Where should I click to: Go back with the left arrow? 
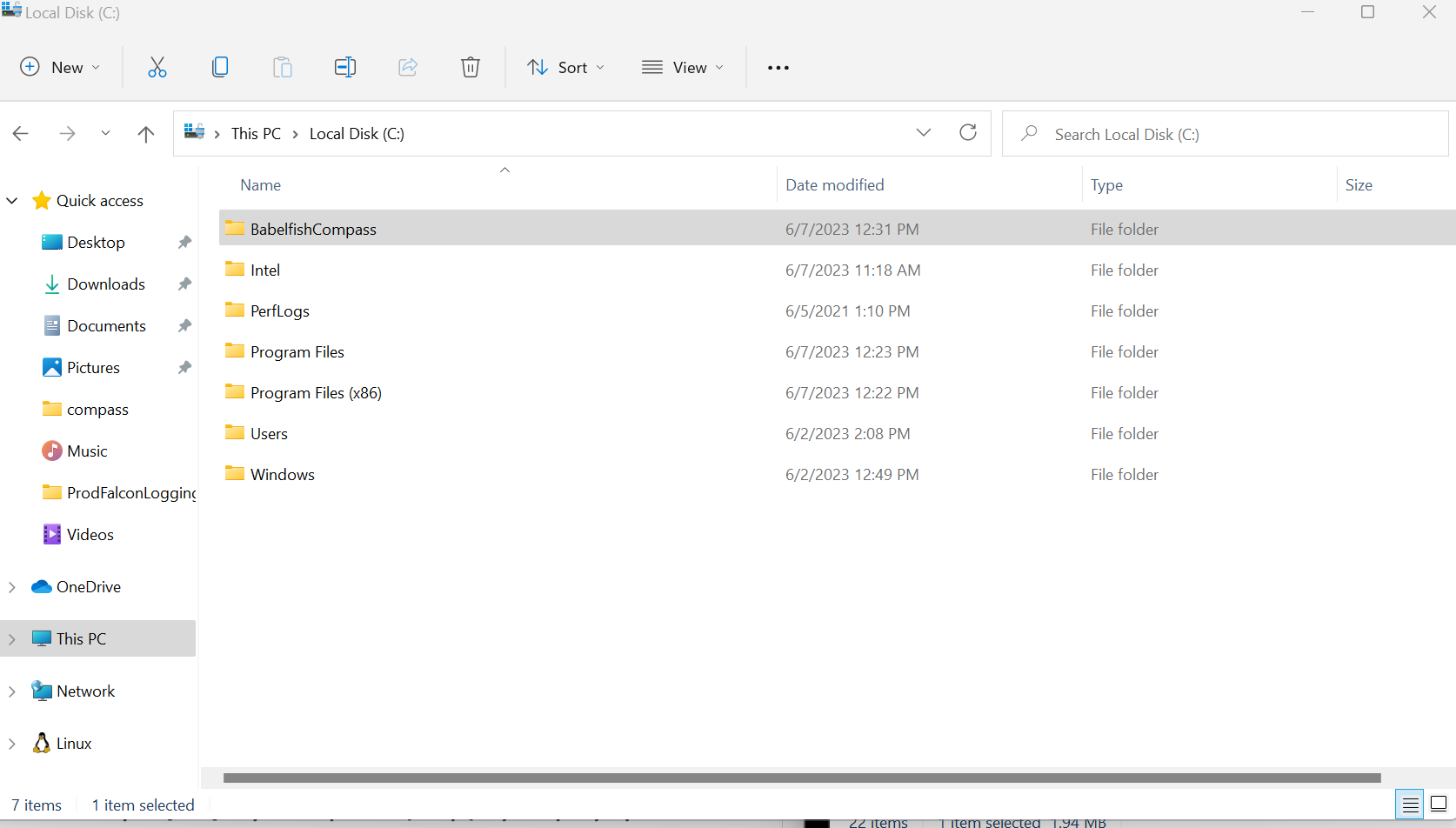coord(21,134)
